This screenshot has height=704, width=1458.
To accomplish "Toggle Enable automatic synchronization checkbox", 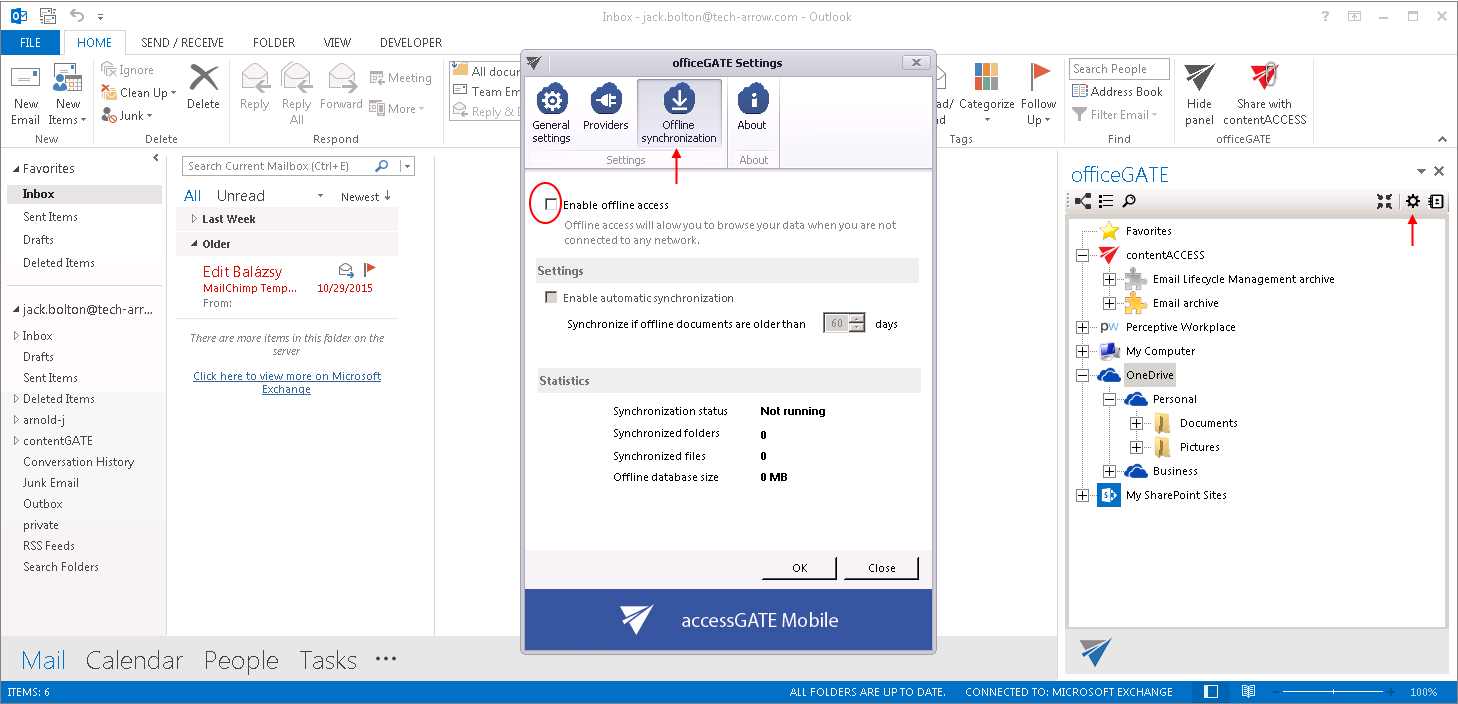I will click(550, 298).
